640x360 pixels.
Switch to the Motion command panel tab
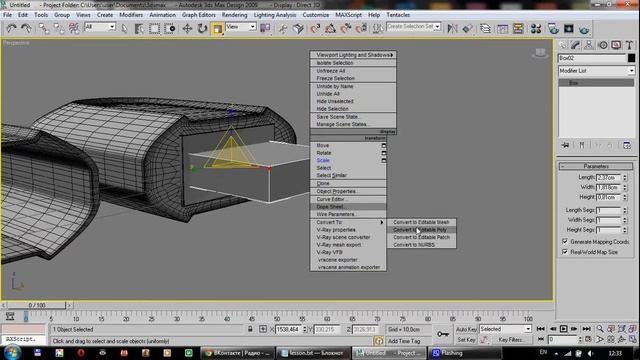pos(602,45)
